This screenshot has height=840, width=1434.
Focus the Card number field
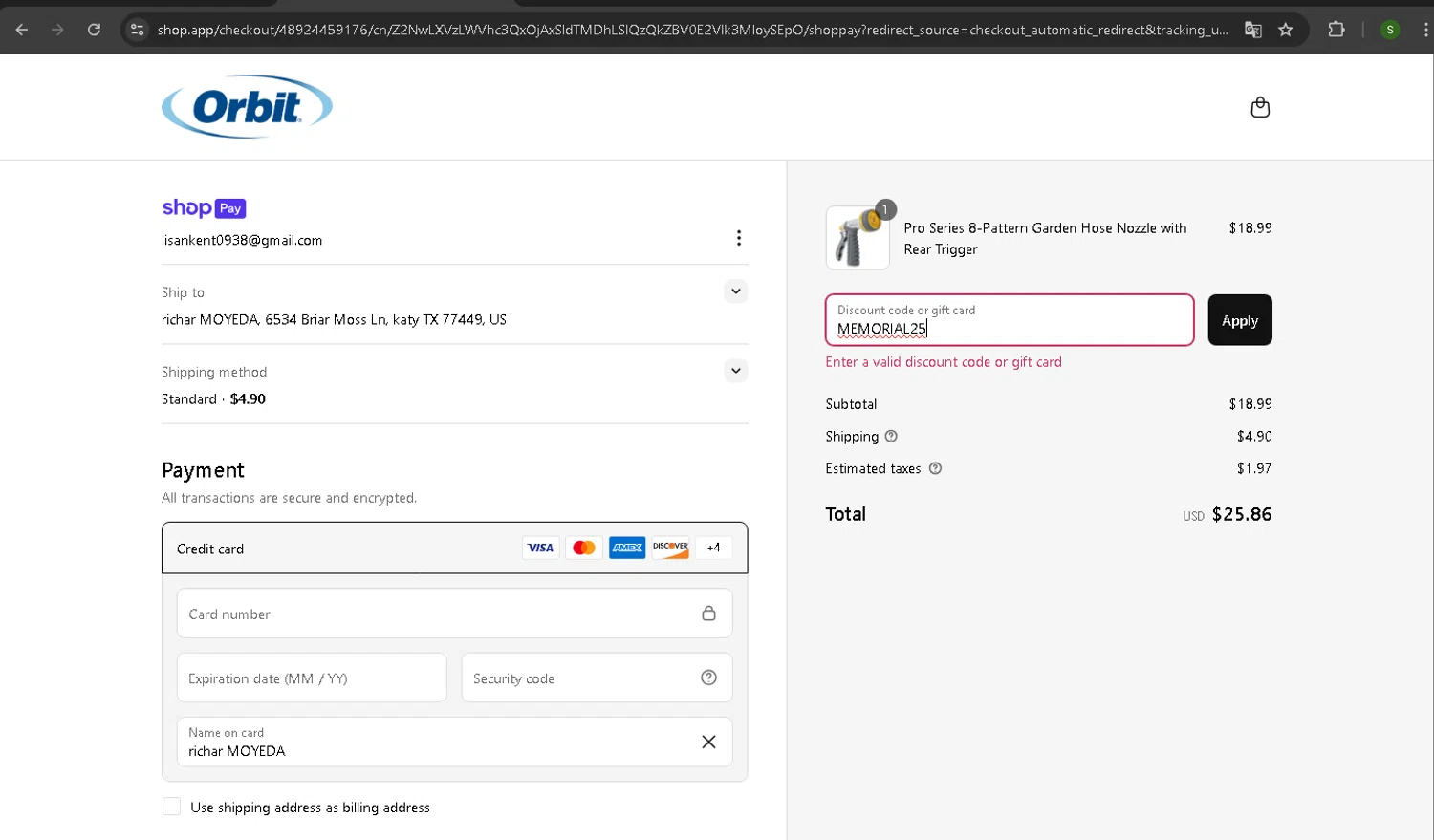pos(454,613)
